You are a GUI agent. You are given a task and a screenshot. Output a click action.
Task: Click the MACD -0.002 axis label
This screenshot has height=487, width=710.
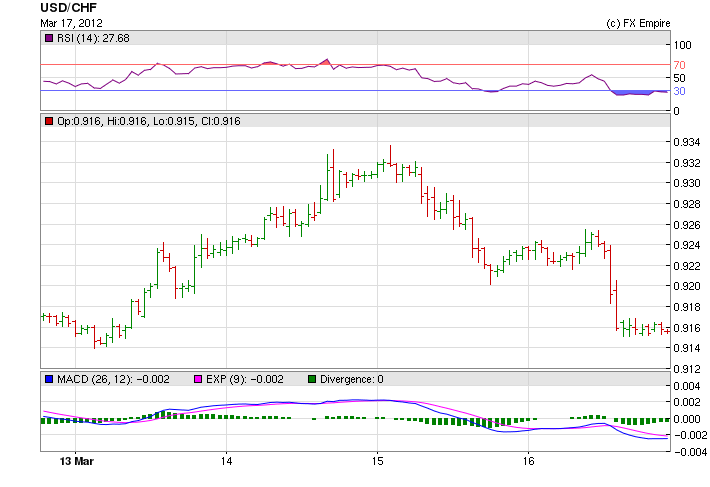[690, 435]
